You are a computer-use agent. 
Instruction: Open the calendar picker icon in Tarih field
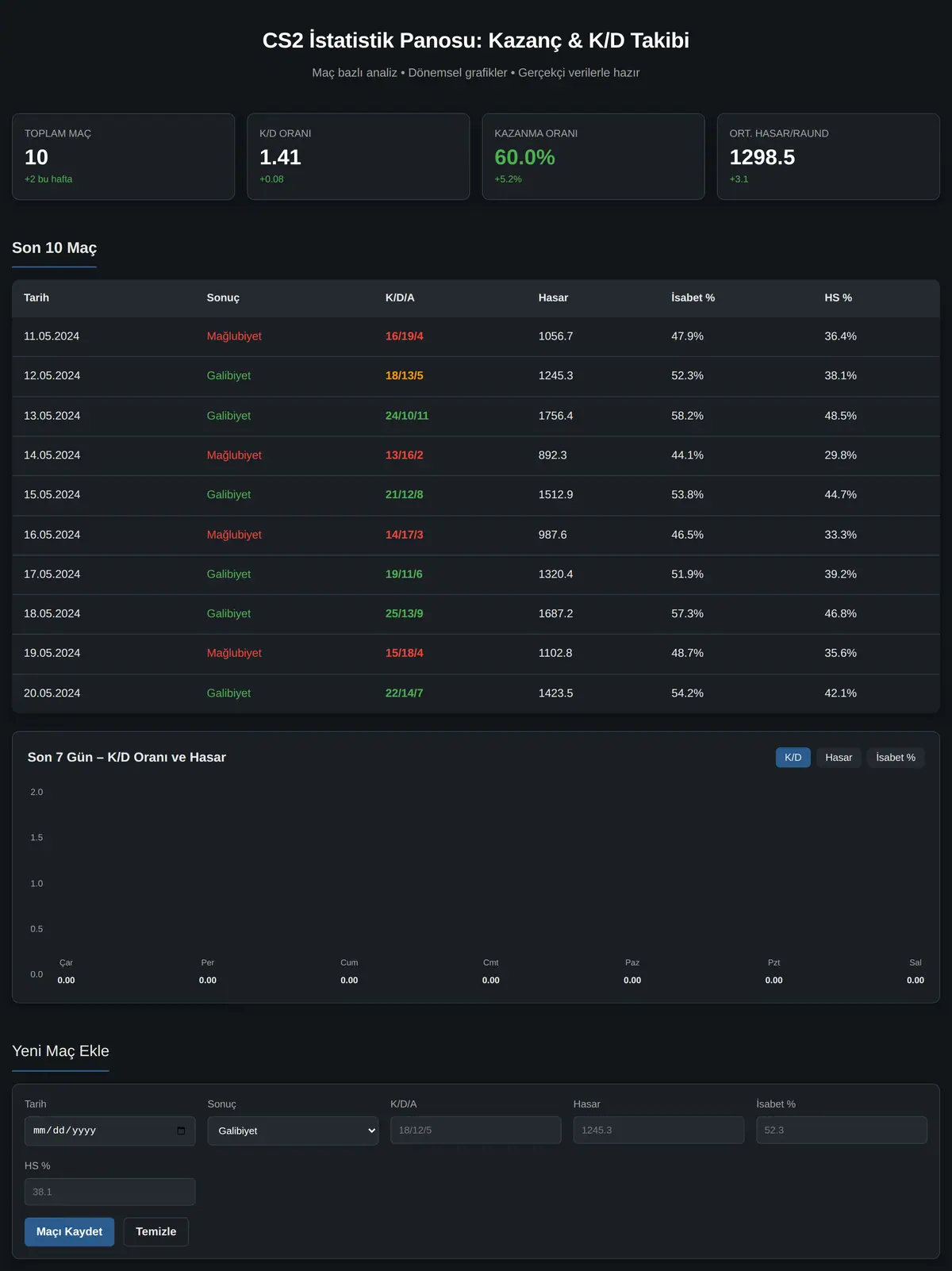[x=181, y=1131]
